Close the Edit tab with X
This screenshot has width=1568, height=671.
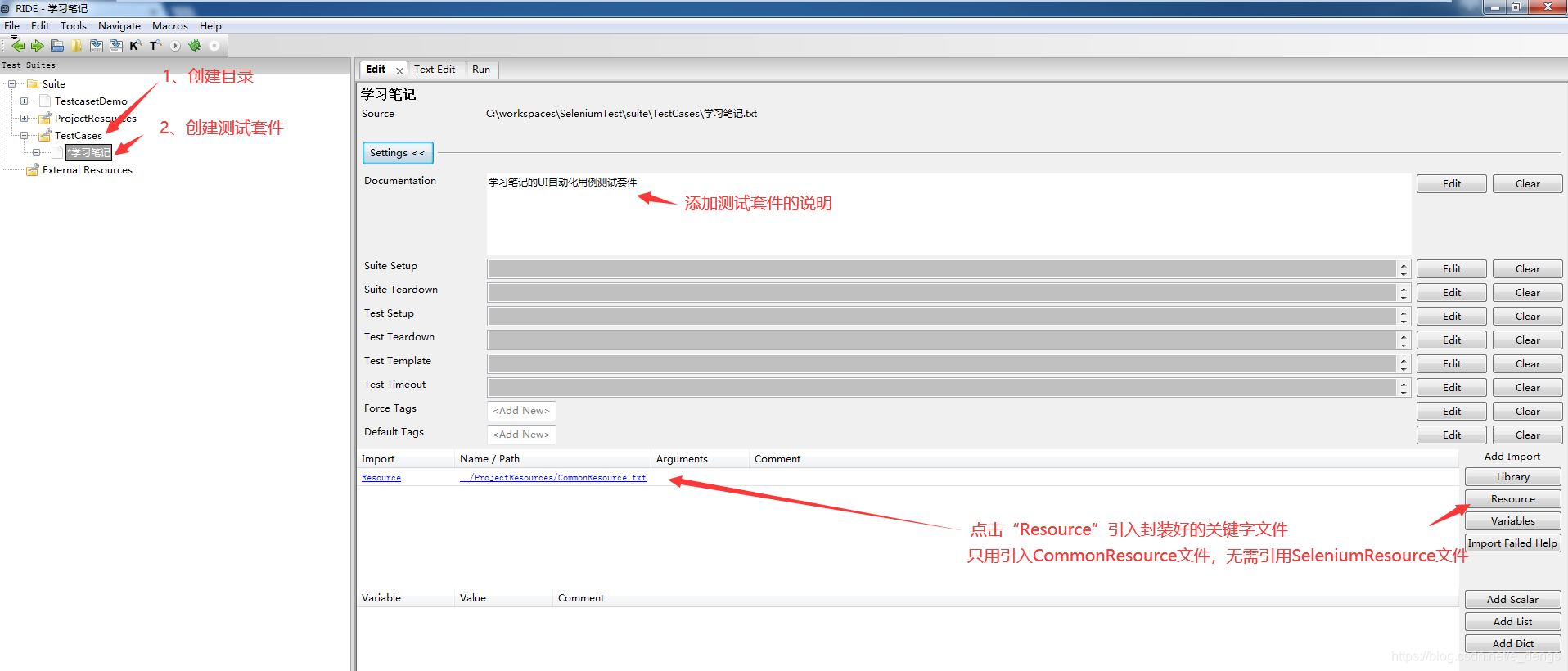[x=399, y=70]
